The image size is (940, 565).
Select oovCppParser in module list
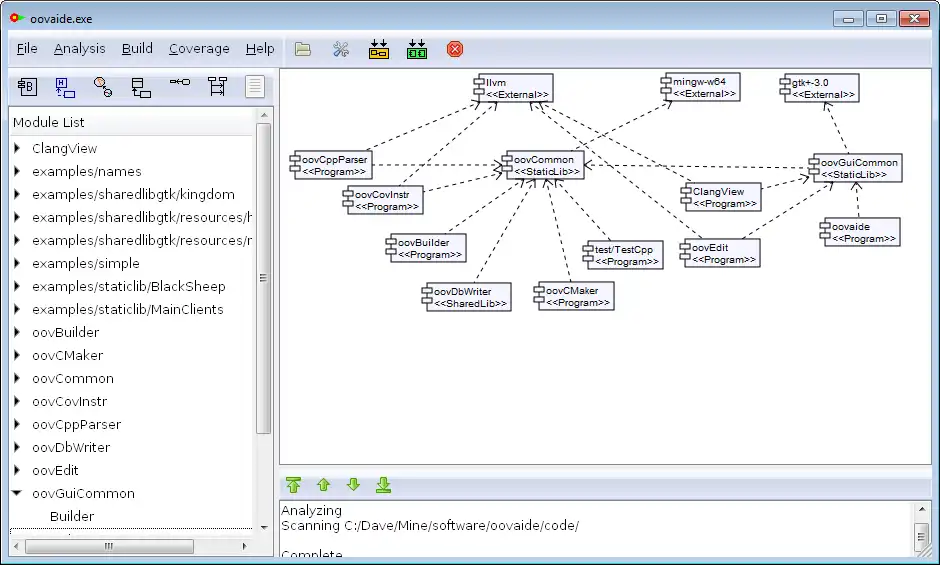click(77, 425)
